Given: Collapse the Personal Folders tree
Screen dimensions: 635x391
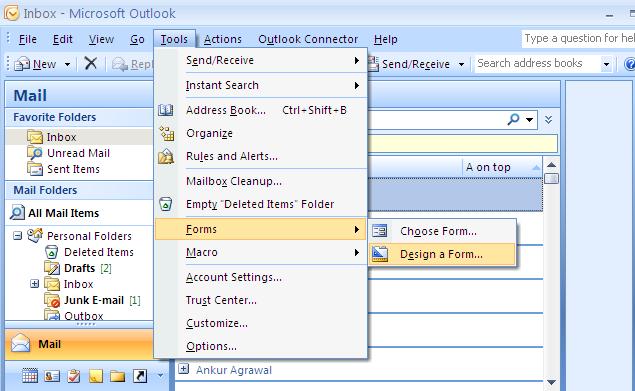Looking at the screenshot, I should point(17,235).
